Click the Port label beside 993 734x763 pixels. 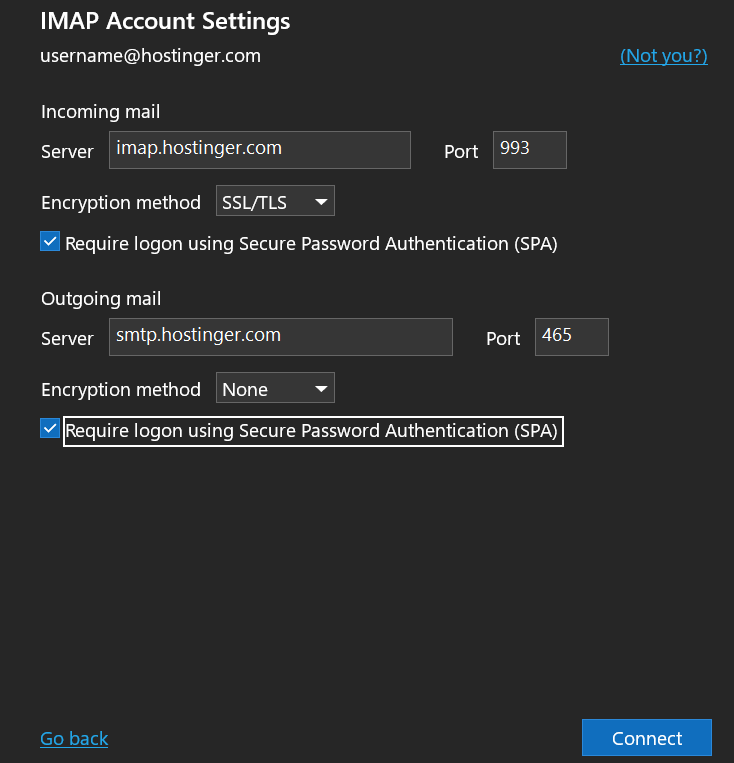pyautogui.click(x=461, y=152)
